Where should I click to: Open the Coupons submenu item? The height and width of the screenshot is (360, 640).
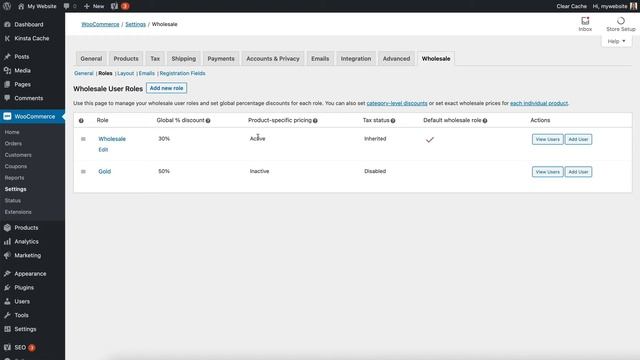(x=16, y=167)
